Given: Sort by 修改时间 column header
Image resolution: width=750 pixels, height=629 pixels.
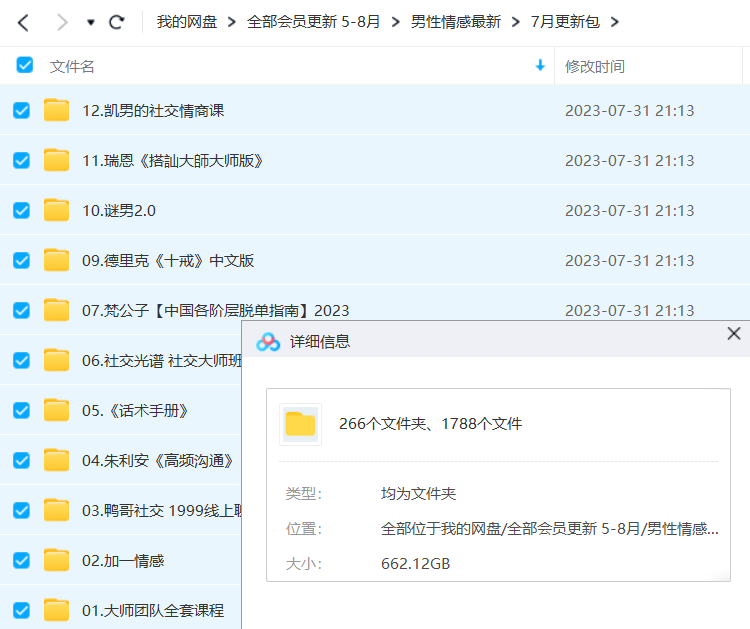Looking at the screenshot, I should (595, 66).
